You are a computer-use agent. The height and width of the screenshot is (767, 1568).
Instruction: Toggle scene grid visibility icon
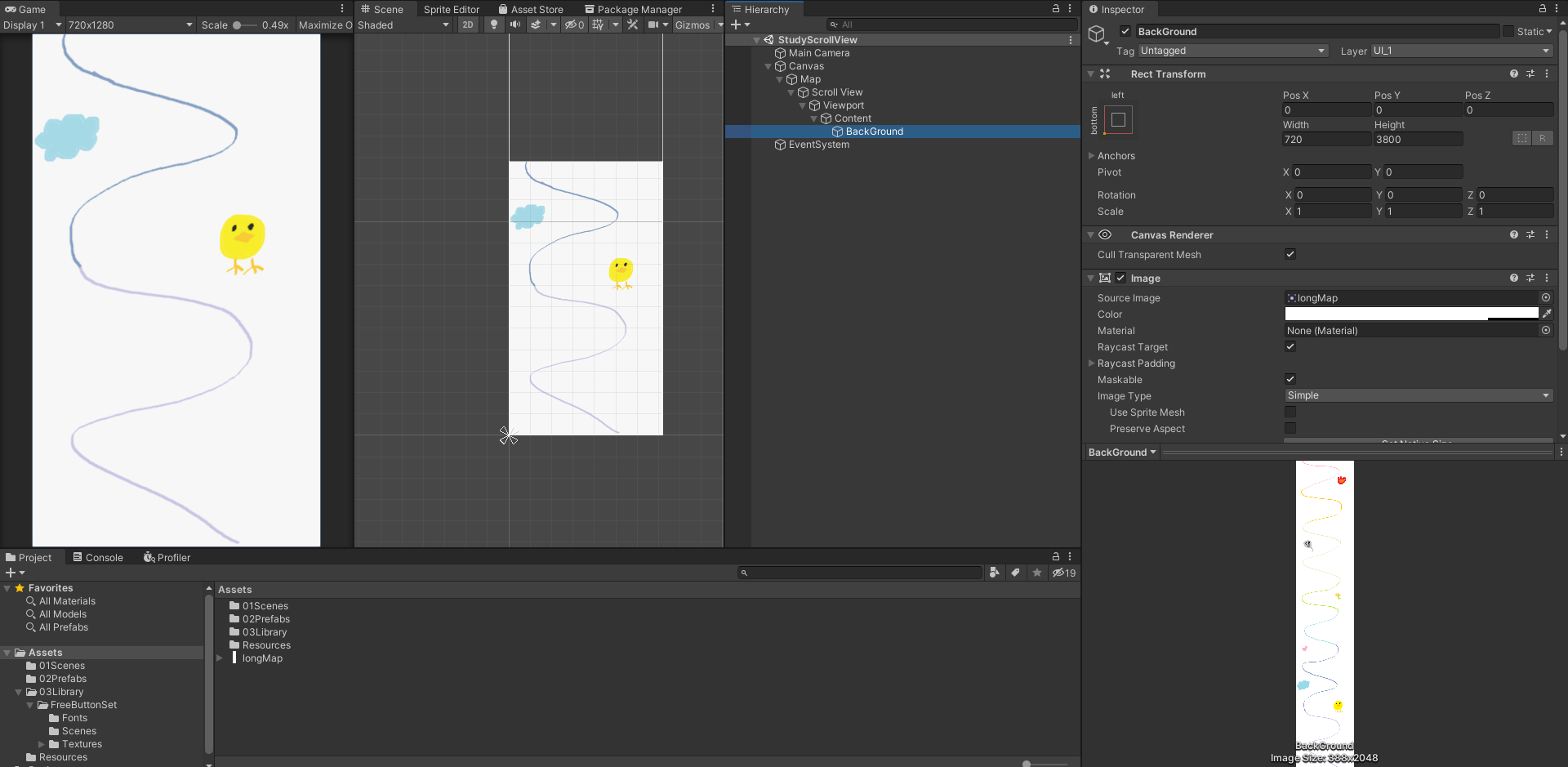pos(598,25)
